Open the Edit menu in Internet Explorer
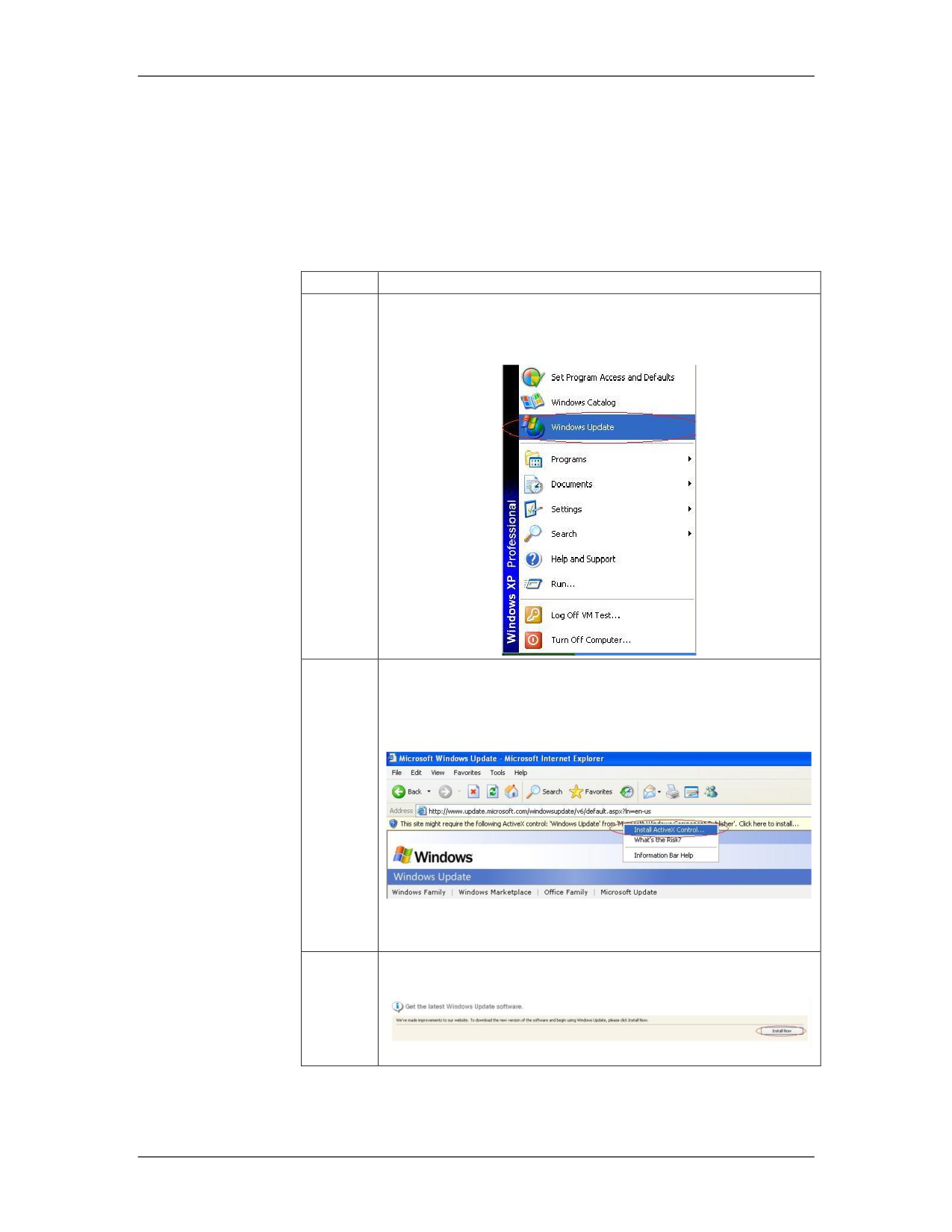The width and height of the screenshot is (952, 1232). [x=416, y=773]
